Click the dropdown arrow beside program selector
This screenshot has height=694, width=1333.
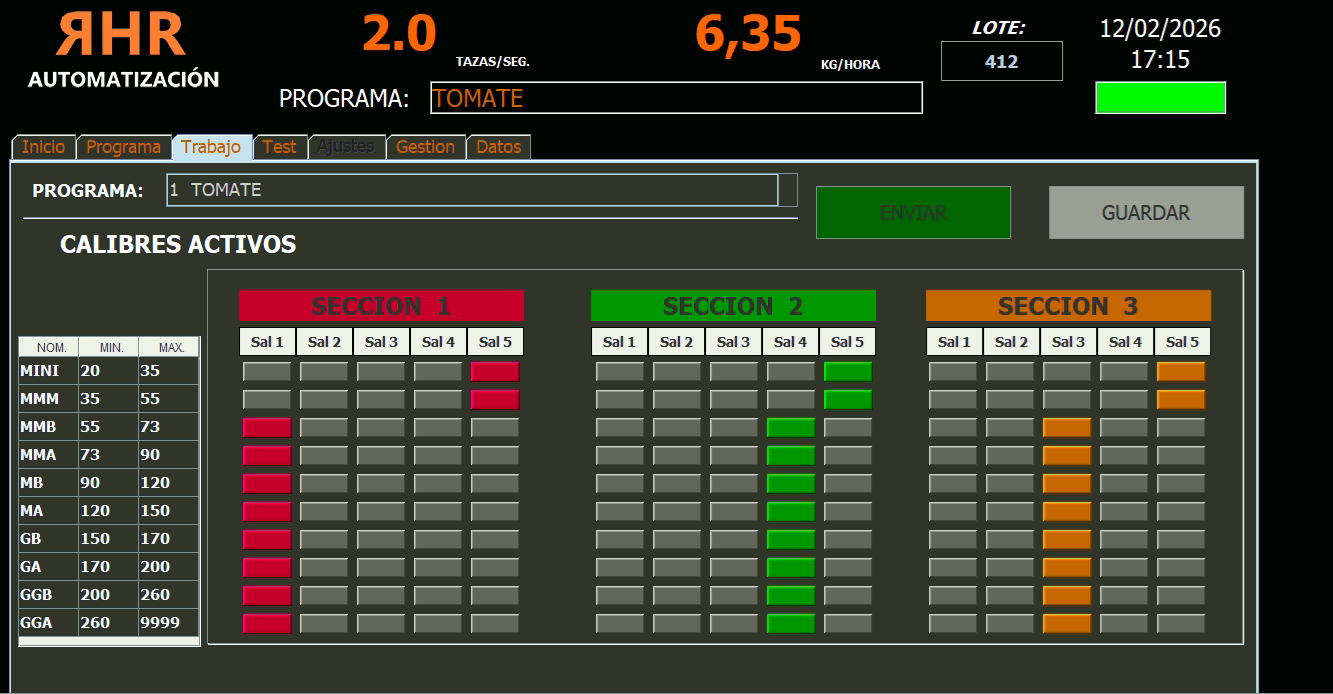788,190
